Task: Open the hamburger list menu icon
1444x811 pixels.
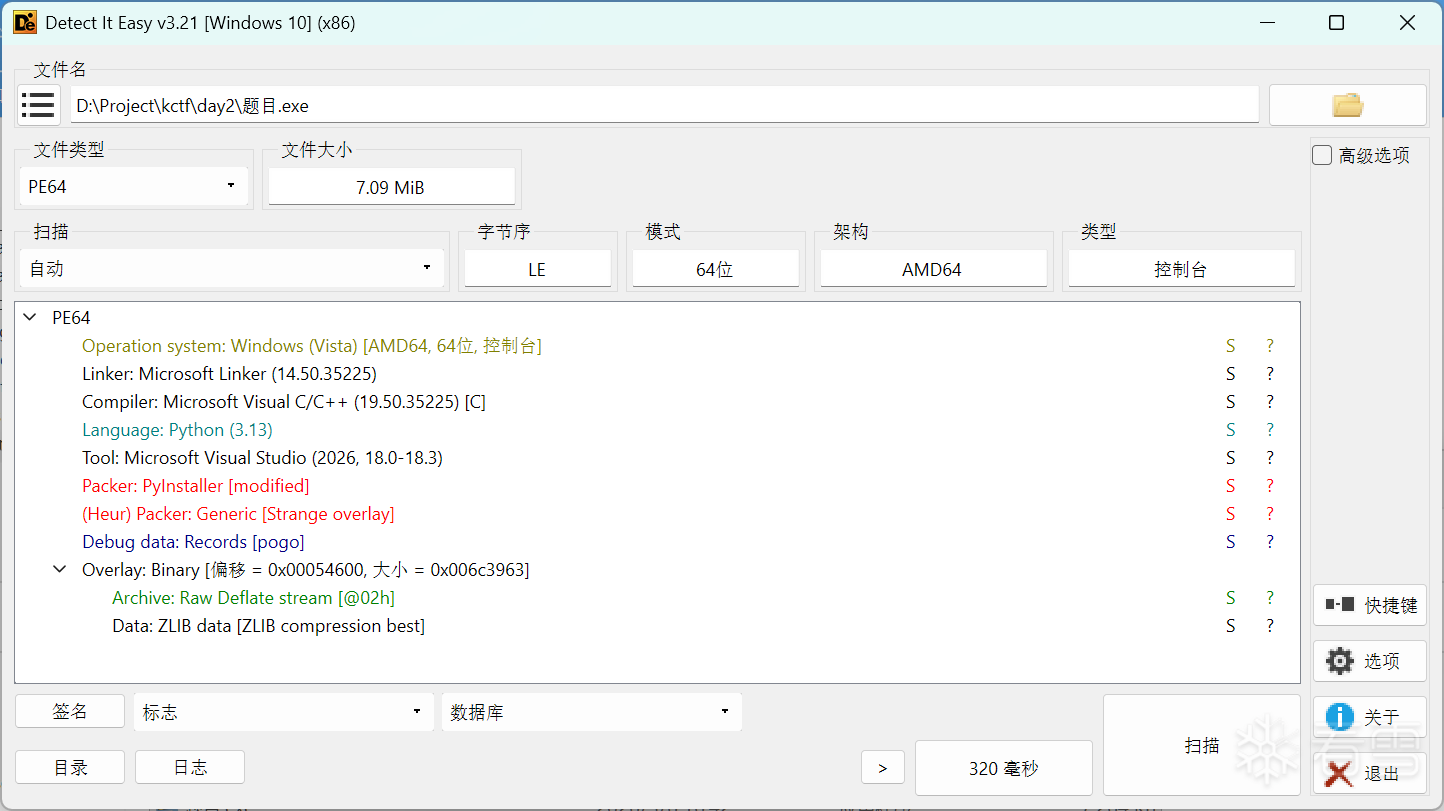Action: point(39,104)
